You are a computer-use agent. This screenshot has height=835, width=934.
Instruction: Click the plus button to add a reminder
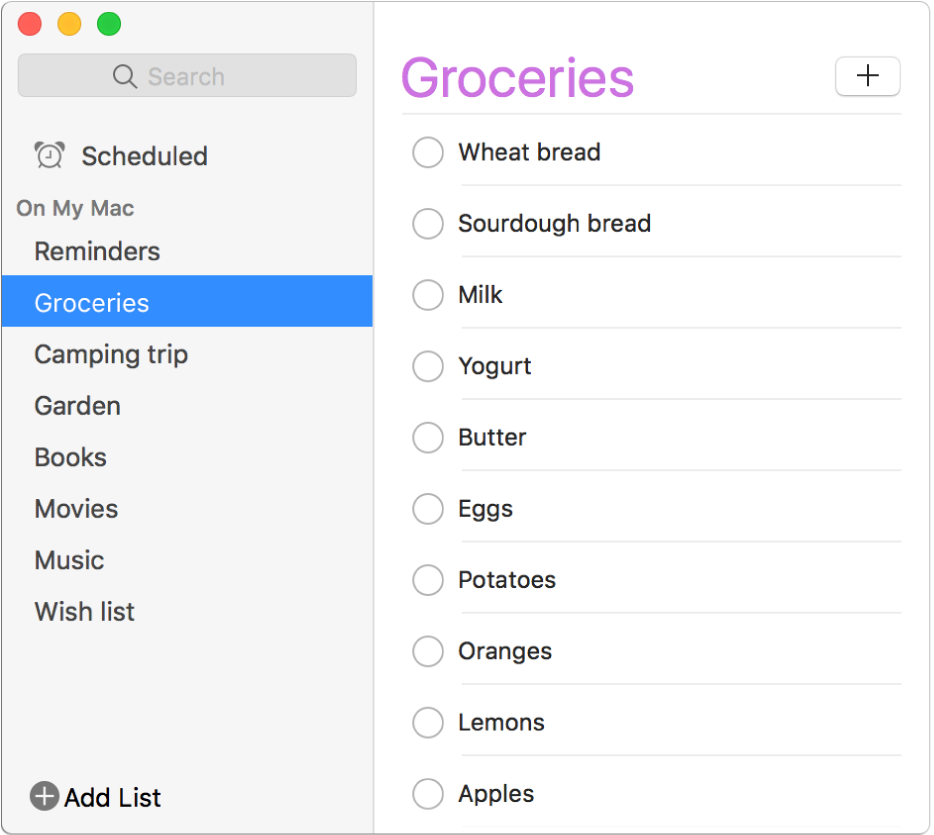867,76
